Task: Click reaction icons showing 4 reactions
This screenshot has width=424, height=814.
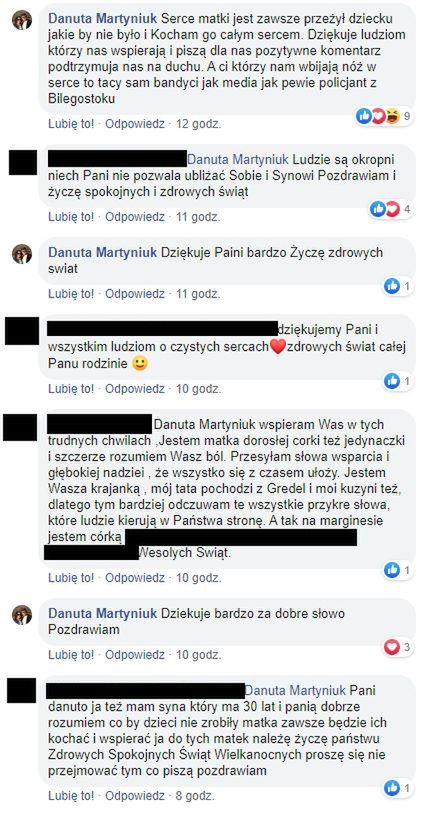Action: [392, 209]
